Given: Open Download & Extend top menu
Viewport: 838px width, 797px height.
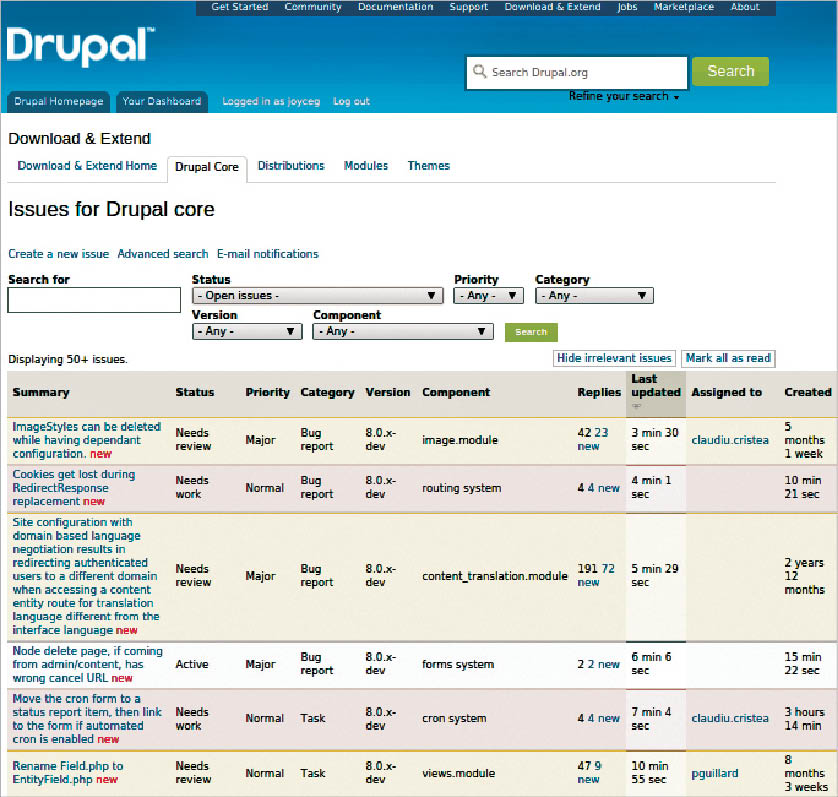Looking at the screenshot, I should click(x=553, y=7).
